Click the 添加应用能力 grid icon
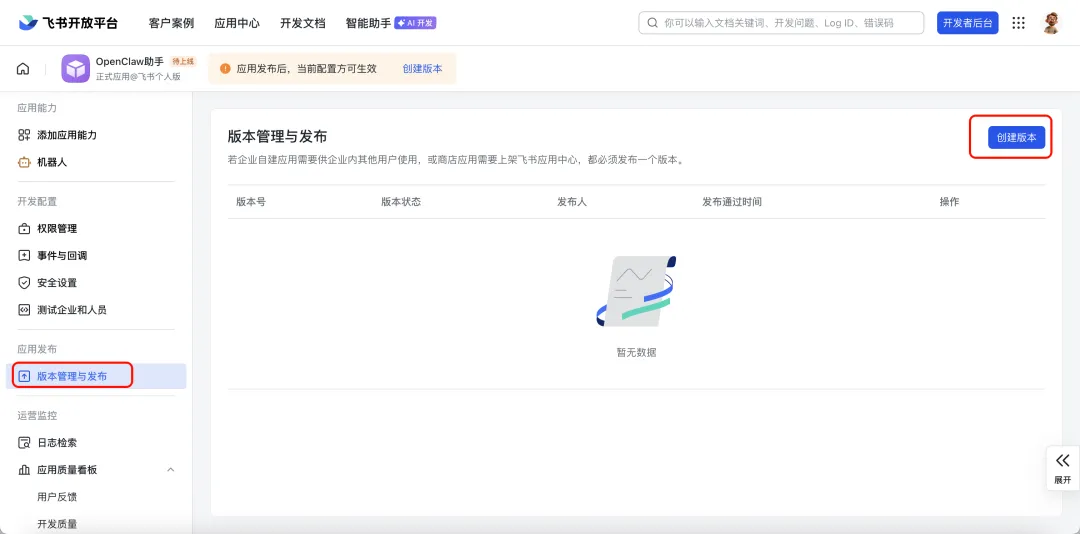1080x534 pixels. (24, 135)
